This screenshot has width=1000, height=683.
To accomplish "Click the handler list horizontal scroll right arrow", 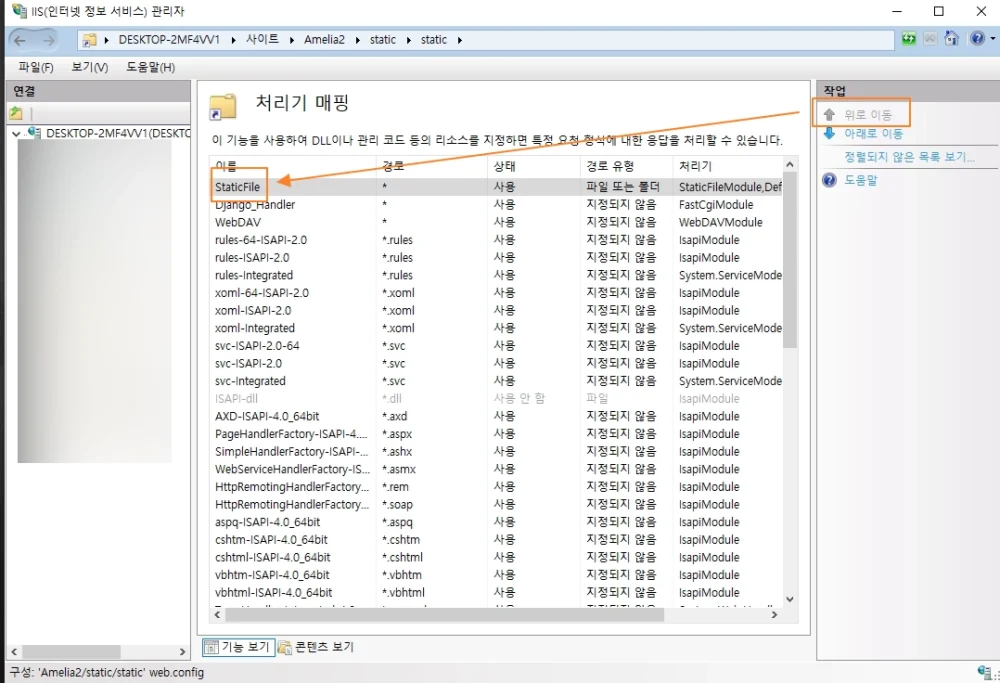I will 774,615.
